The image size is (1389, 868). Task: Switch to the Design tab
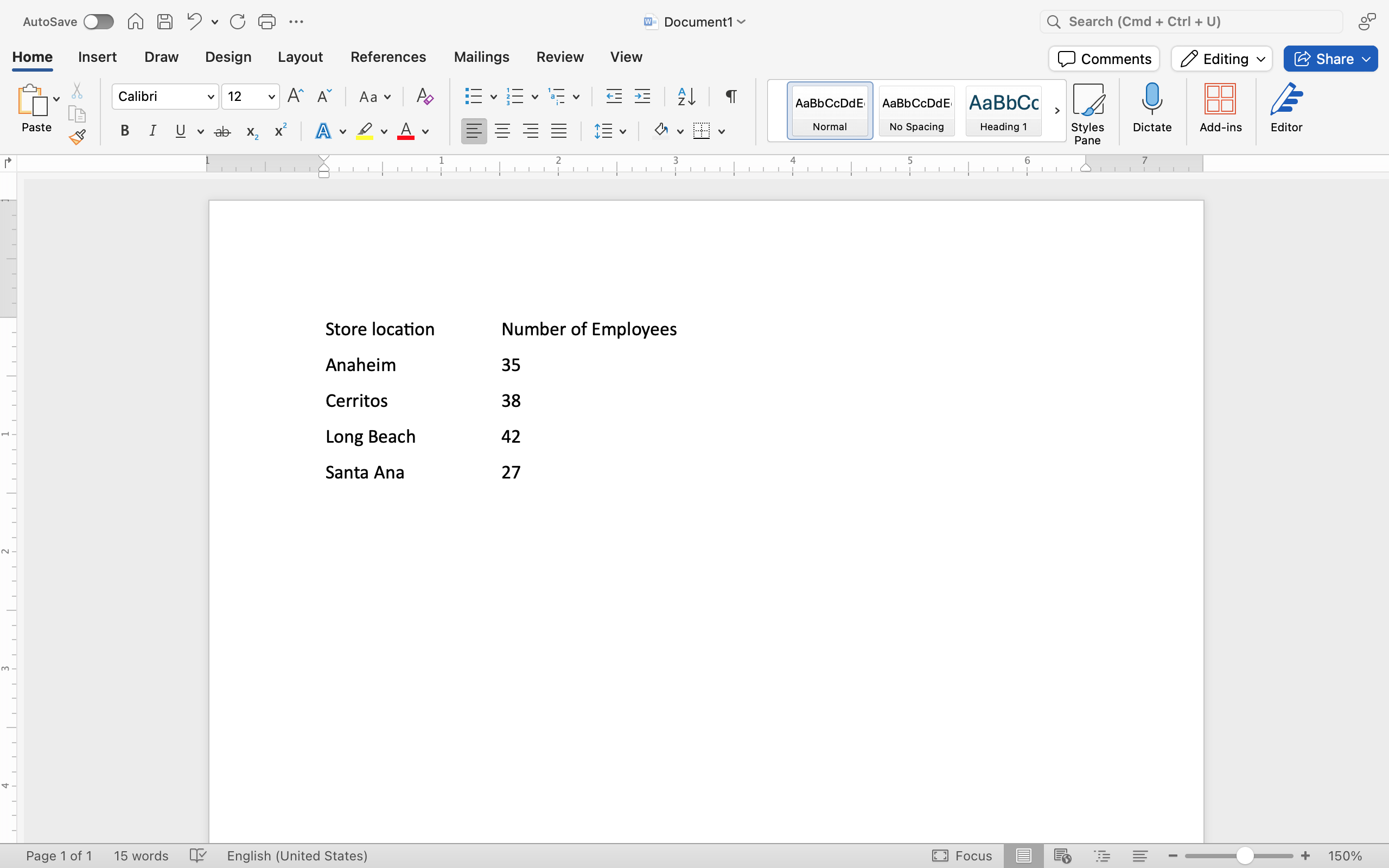click(x=228, y=57)
